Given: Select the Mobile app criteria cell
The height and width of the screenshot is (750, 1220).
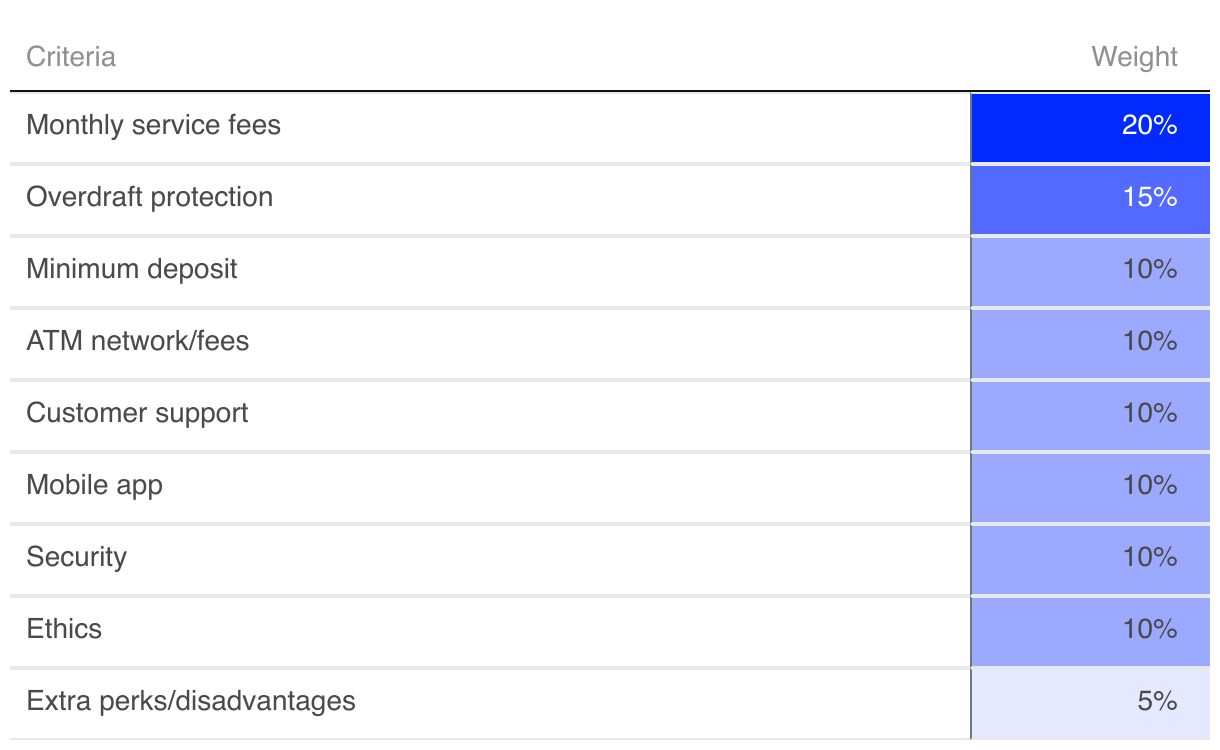Looking at the screenshot, I should 95,486.
